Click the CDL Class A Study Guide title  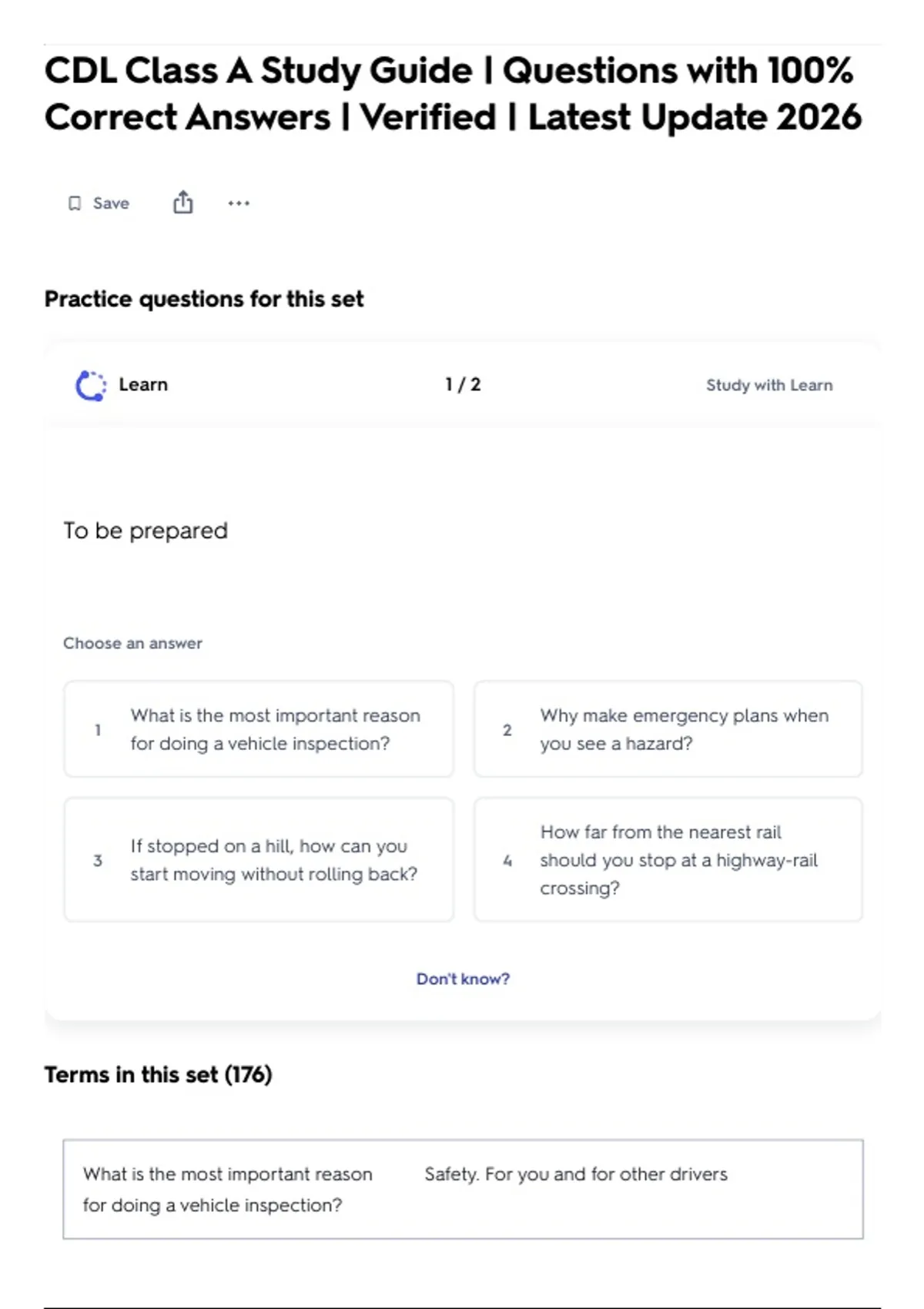453,94
